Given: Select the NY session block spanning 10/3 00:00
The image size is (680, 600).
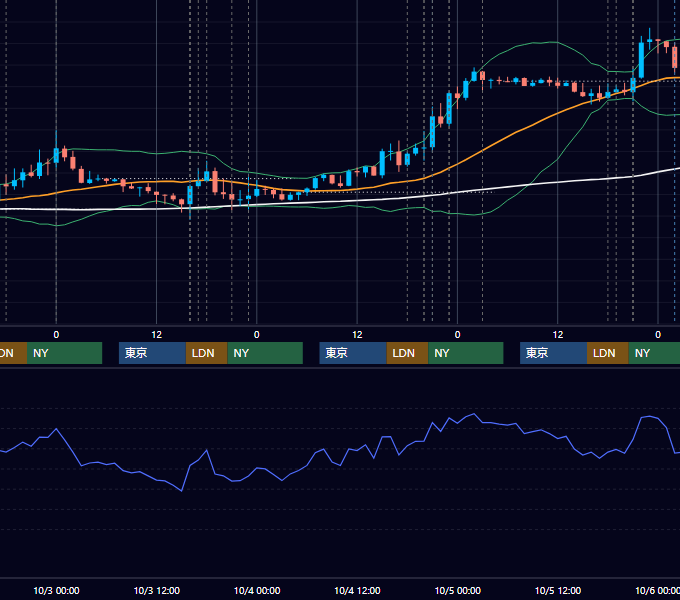Looking at the screenshot, I should (x=64, y=353).
